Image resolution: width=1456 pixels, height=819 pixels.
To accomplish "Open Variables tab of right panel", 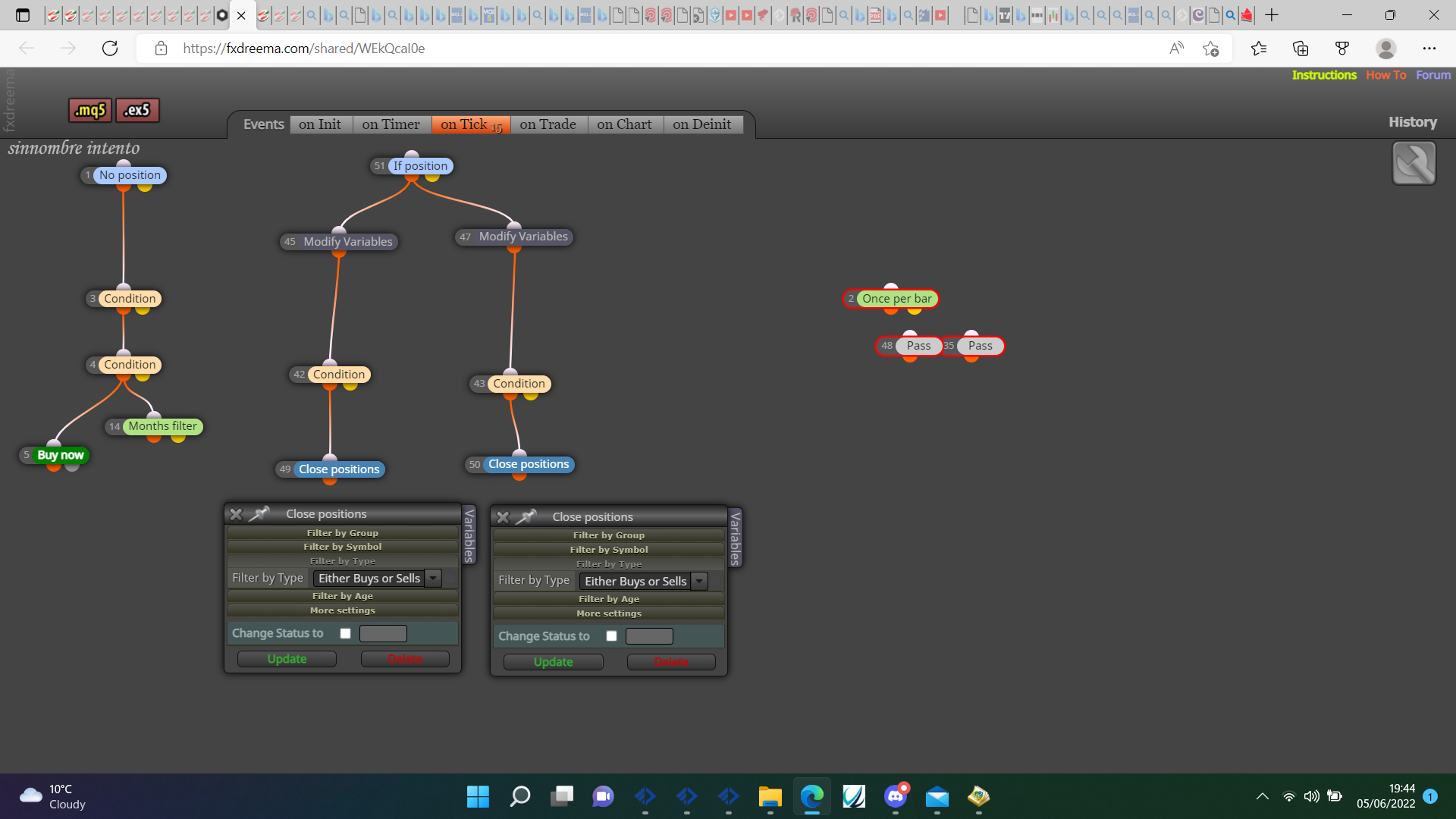I will point(736,538).
